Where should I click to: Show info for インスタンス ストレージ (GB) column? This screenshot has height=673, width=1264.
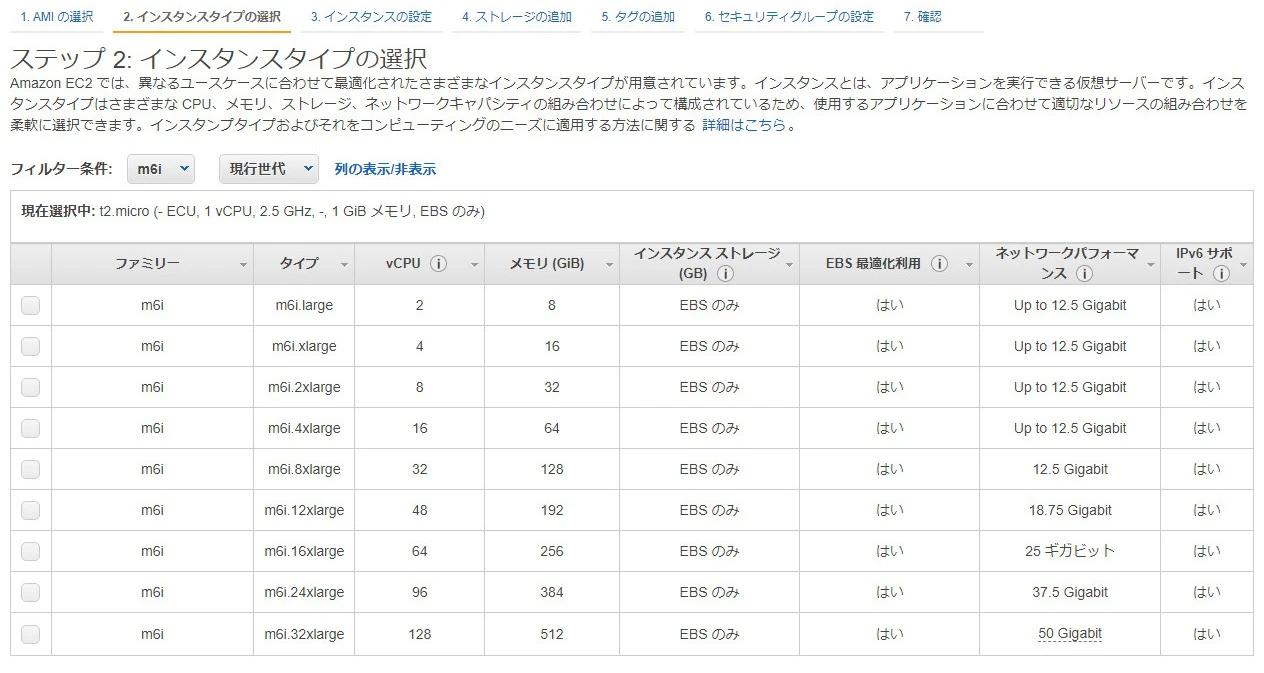coord(726,273)
